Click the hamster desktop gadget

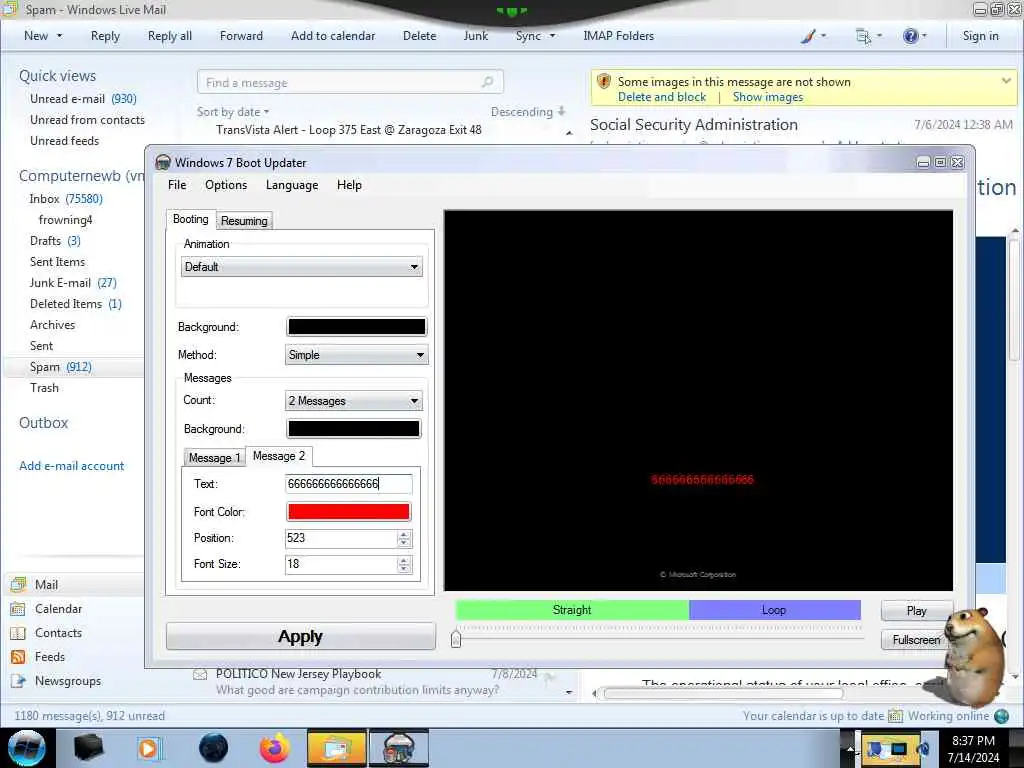click(x=972, y=656)
